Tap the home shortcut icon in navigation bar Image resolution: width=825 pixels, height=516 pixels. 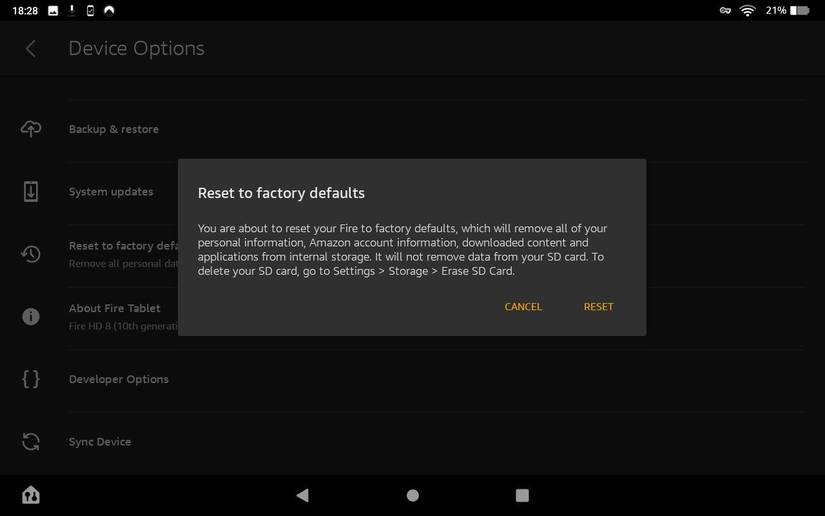[31, 495]
